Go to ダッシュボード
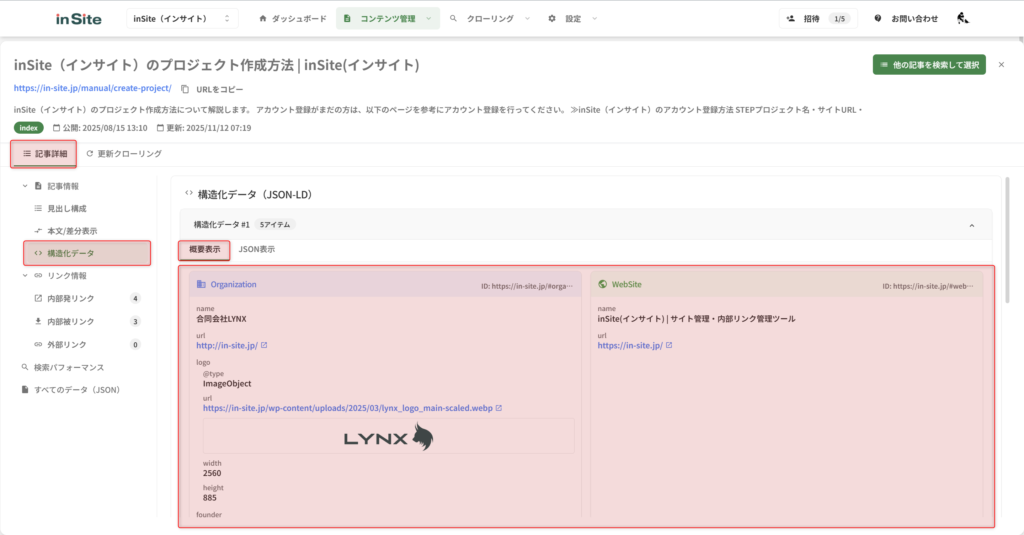The width and height of the screenshot is (1024, 535). coord(292,19)
